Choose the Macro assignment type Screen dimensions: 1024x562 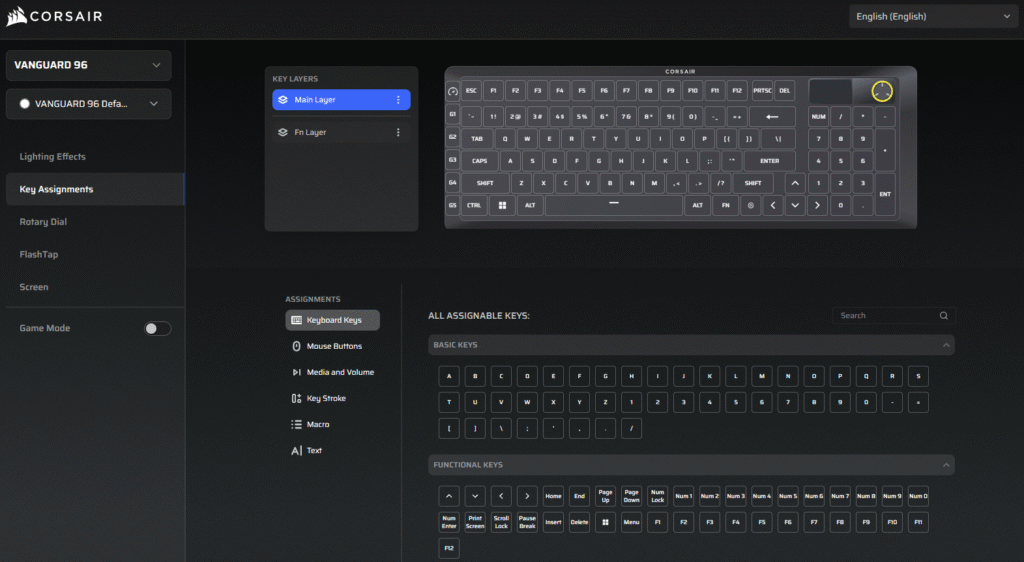click(x=317, y=424)
